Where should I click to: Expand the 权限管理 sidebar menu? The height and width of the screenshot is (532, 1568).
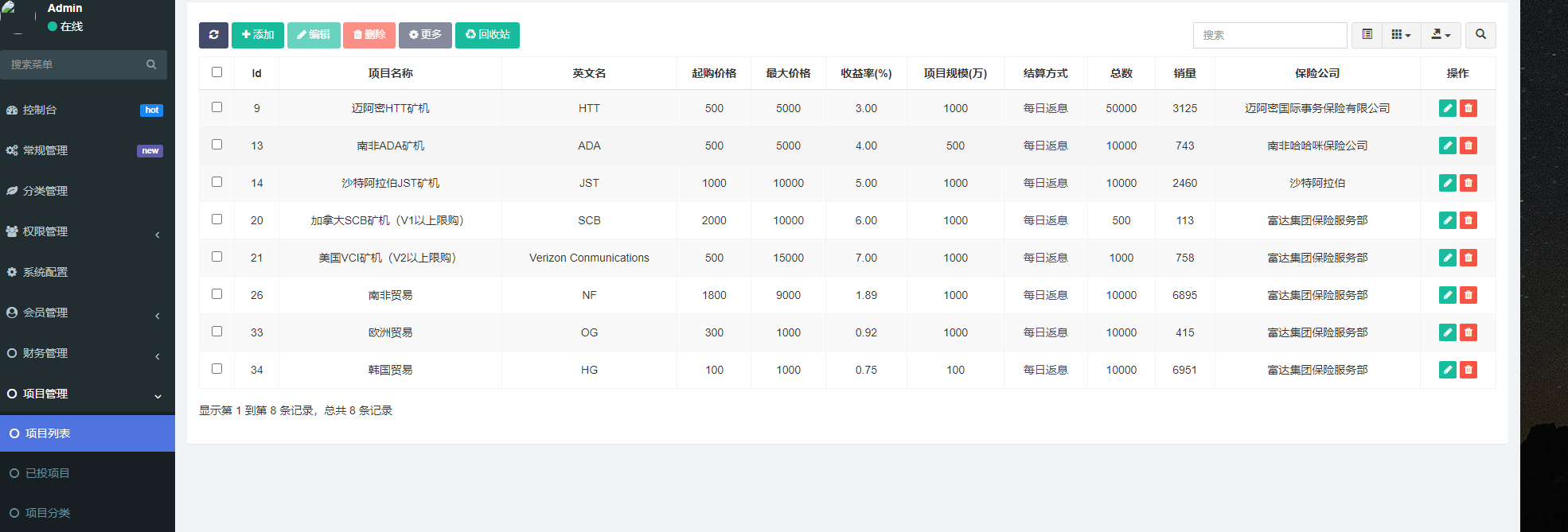point(84,231)
